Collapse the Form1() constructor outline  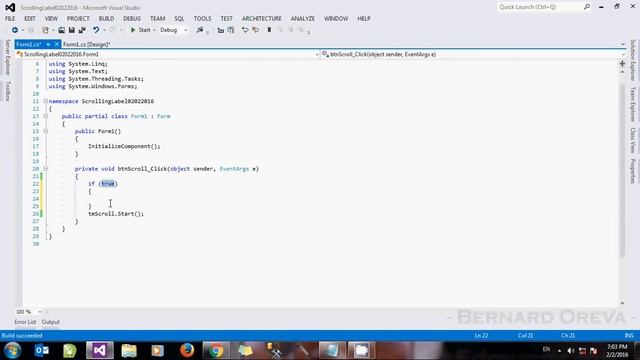pyautogui.click(x=45, y=131)
